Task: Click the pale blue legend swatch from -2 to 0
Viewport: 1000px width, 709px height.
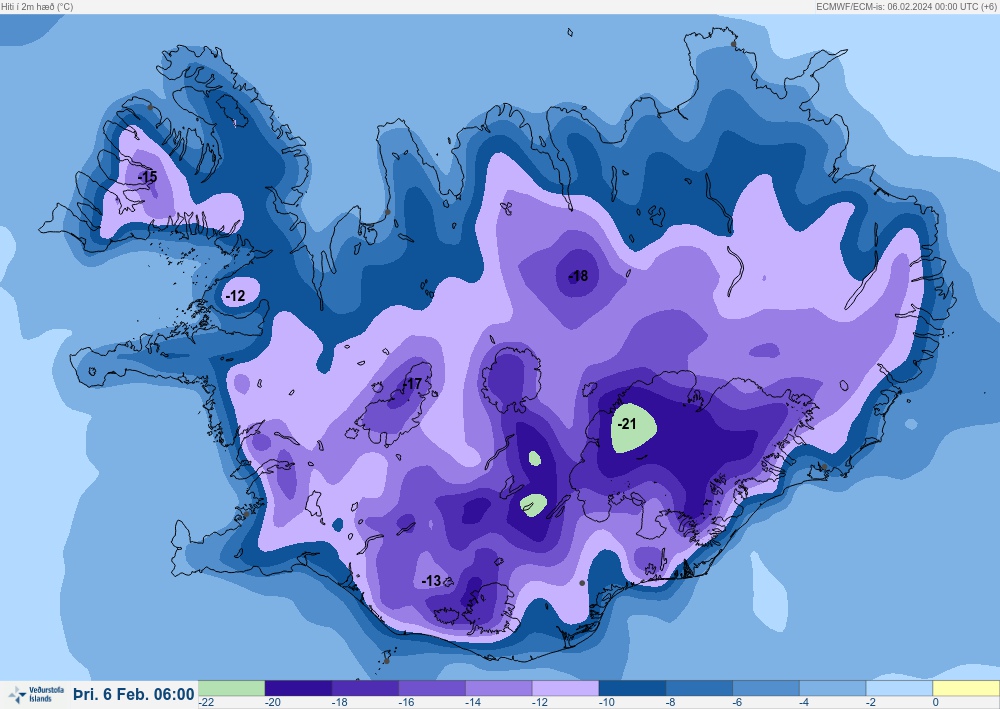Action: point(899,688)
